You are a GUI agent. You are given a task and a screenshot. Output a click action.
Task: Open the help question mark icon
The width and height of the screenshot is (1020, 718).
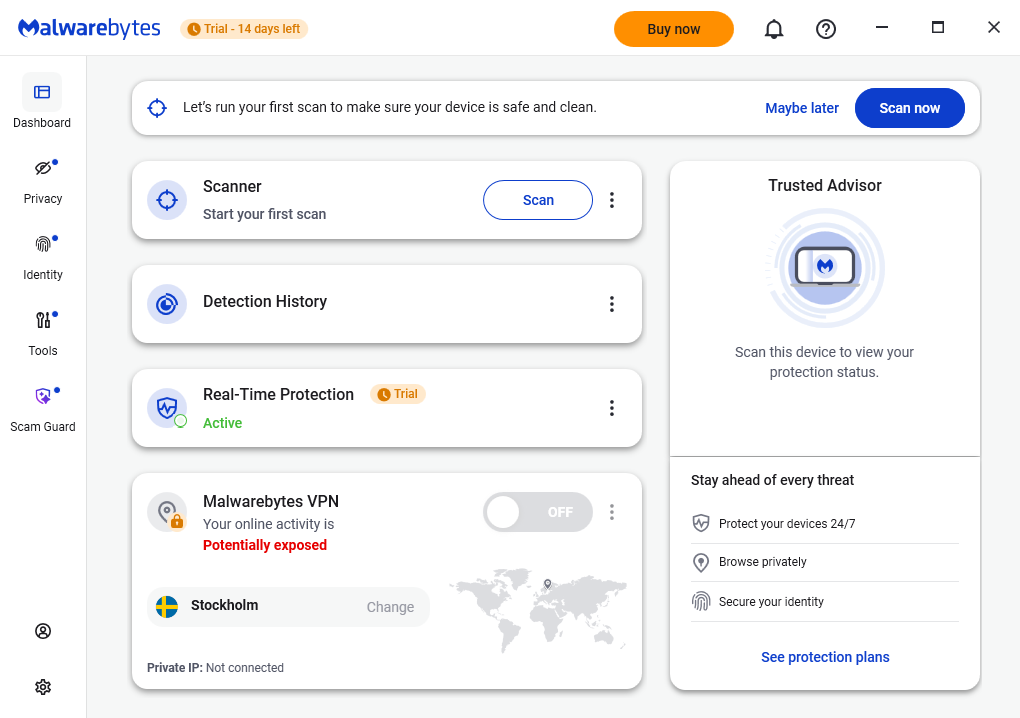[x=825, y=29]
